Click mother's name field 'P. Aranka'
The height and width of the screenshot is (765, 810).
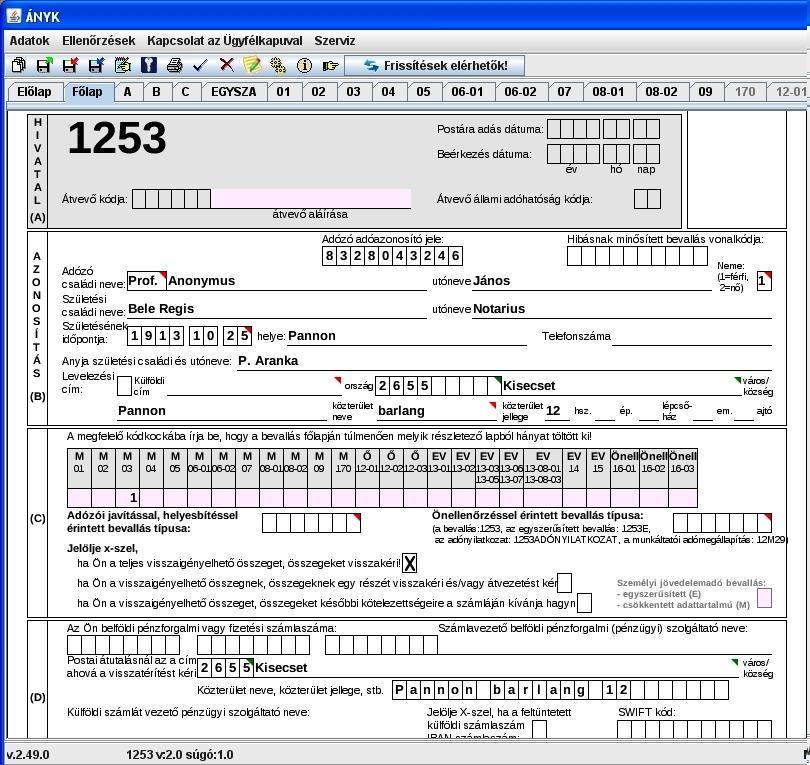[504, 361]
